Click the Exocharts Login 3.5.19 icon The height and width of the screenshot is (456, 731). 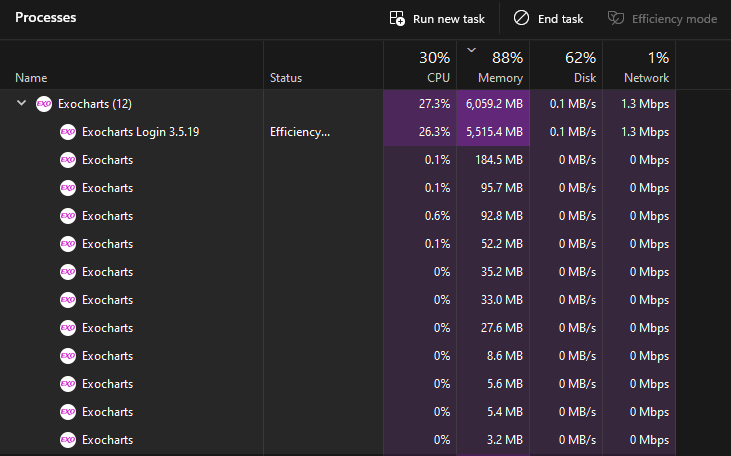tap(68, 132)
